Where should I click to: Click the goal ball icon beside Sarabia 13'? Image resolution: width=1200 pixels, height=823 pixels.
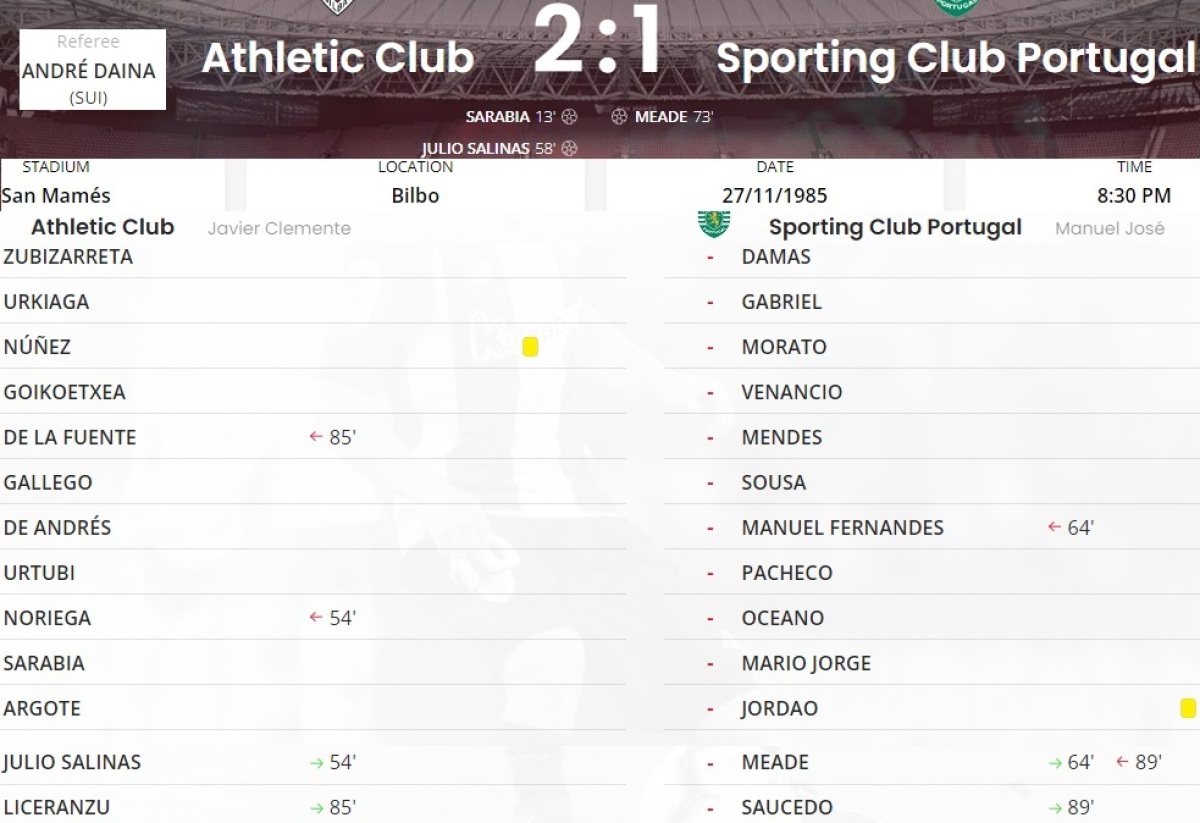coord(569,117)
